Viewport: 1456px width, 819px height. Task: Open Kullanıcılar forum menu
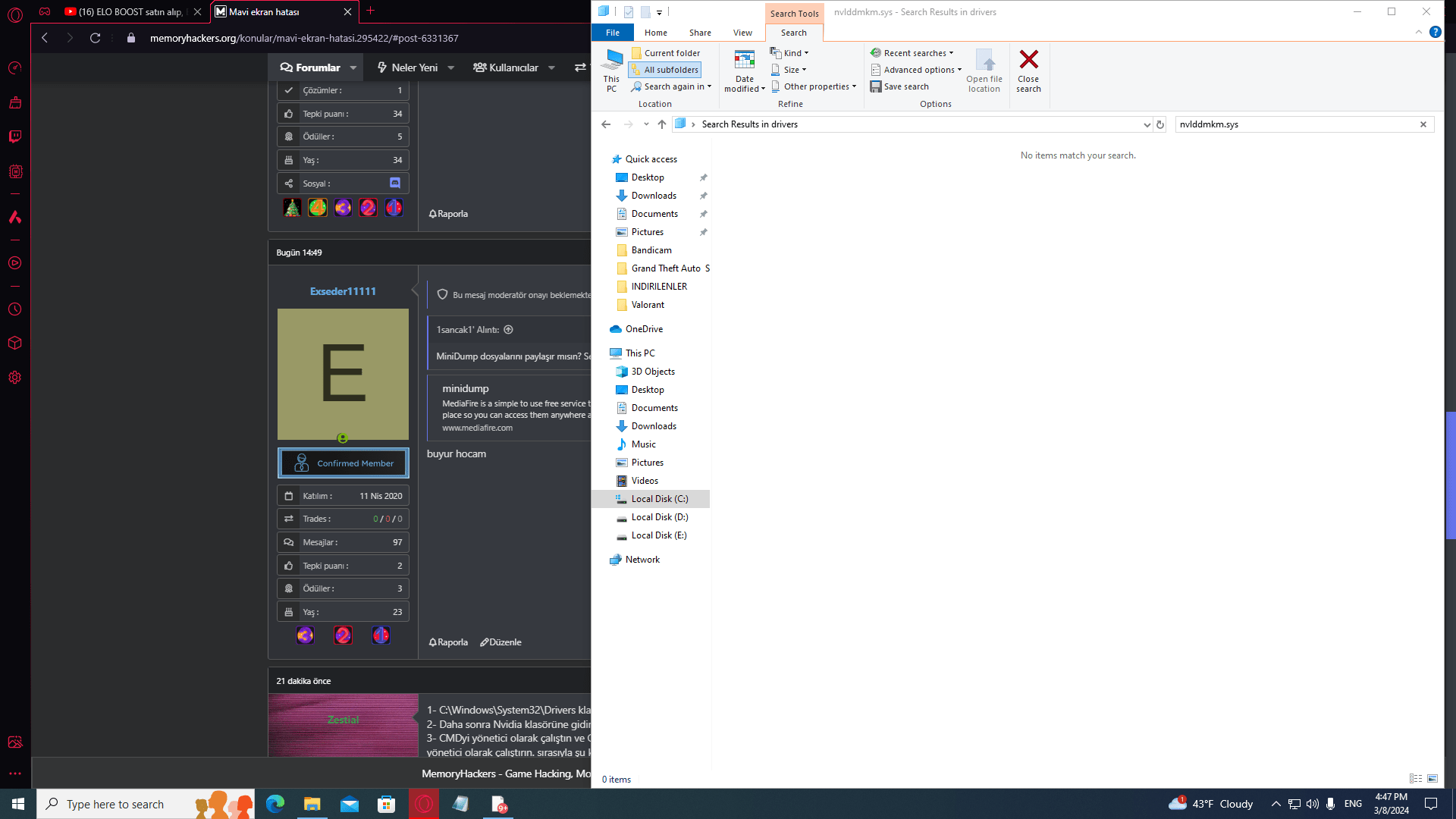point(513,67)
